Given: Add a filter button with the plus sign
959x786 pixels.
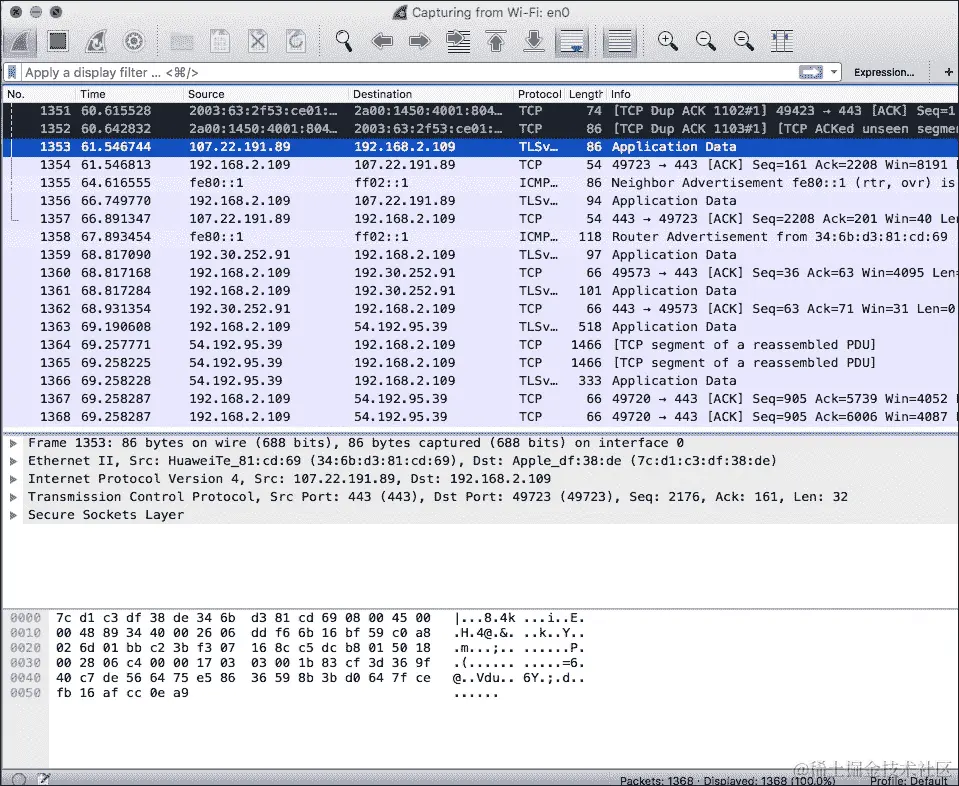Looking at the screenshot, I should (x=948, y=72).
